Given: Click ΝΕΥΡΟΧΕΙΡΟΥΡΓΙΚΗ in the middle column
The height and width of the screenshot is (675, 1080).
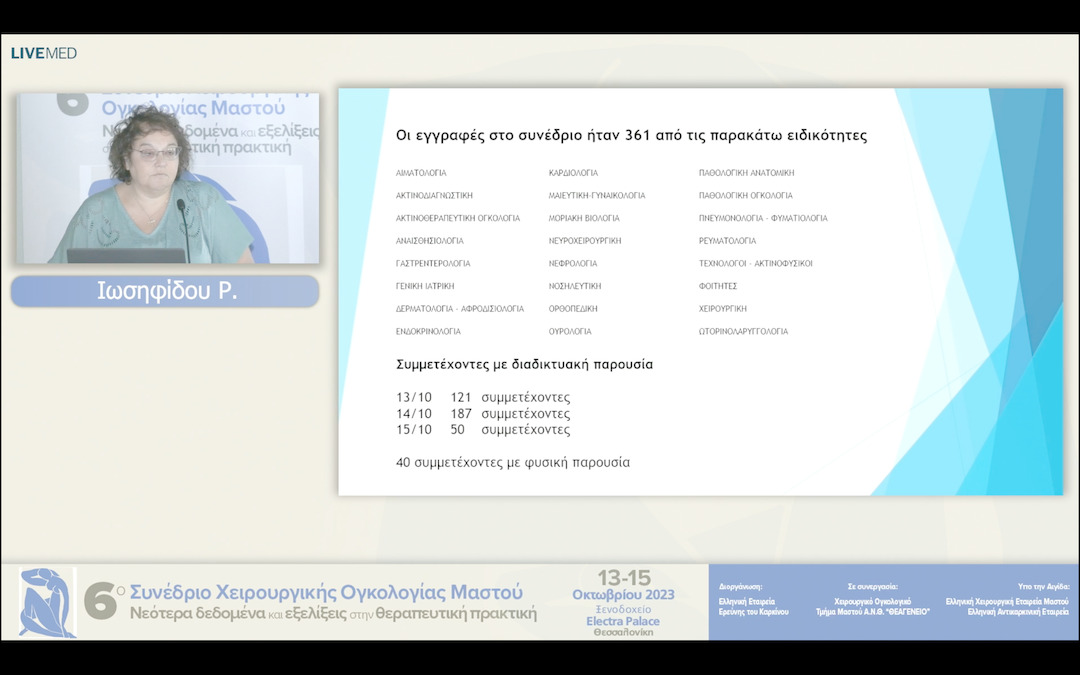Looking at the screenshot, I should point(585,241).
